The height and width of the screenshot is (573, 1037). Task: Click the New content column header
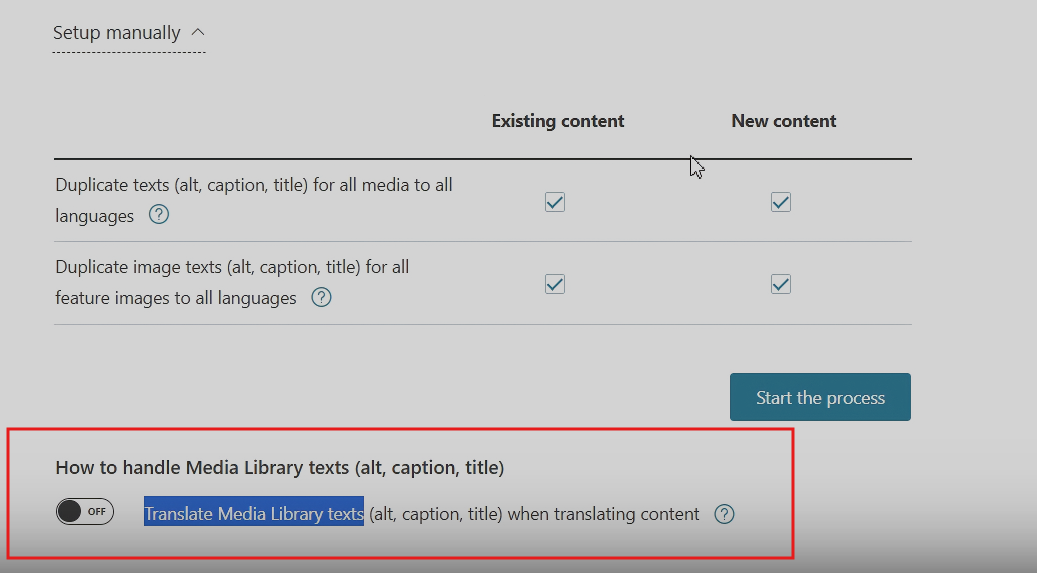pyautogui.click(x=784, y=121)
